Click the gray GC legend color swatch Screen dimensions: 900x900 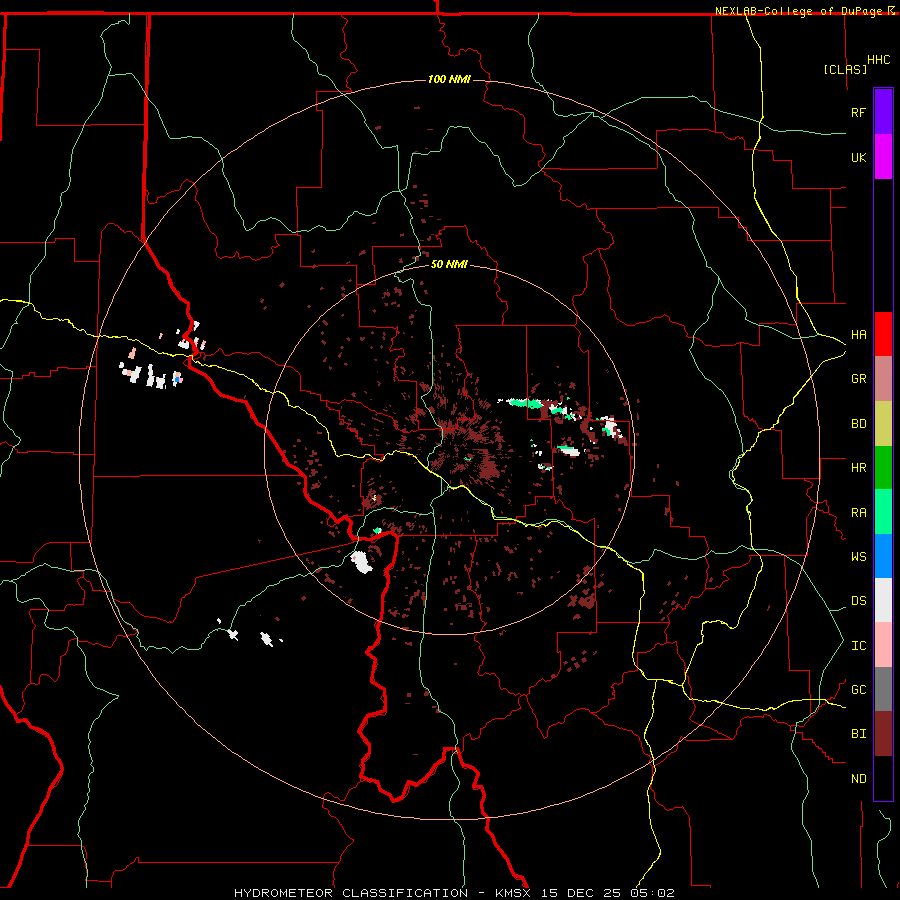[x=883, y=689]
